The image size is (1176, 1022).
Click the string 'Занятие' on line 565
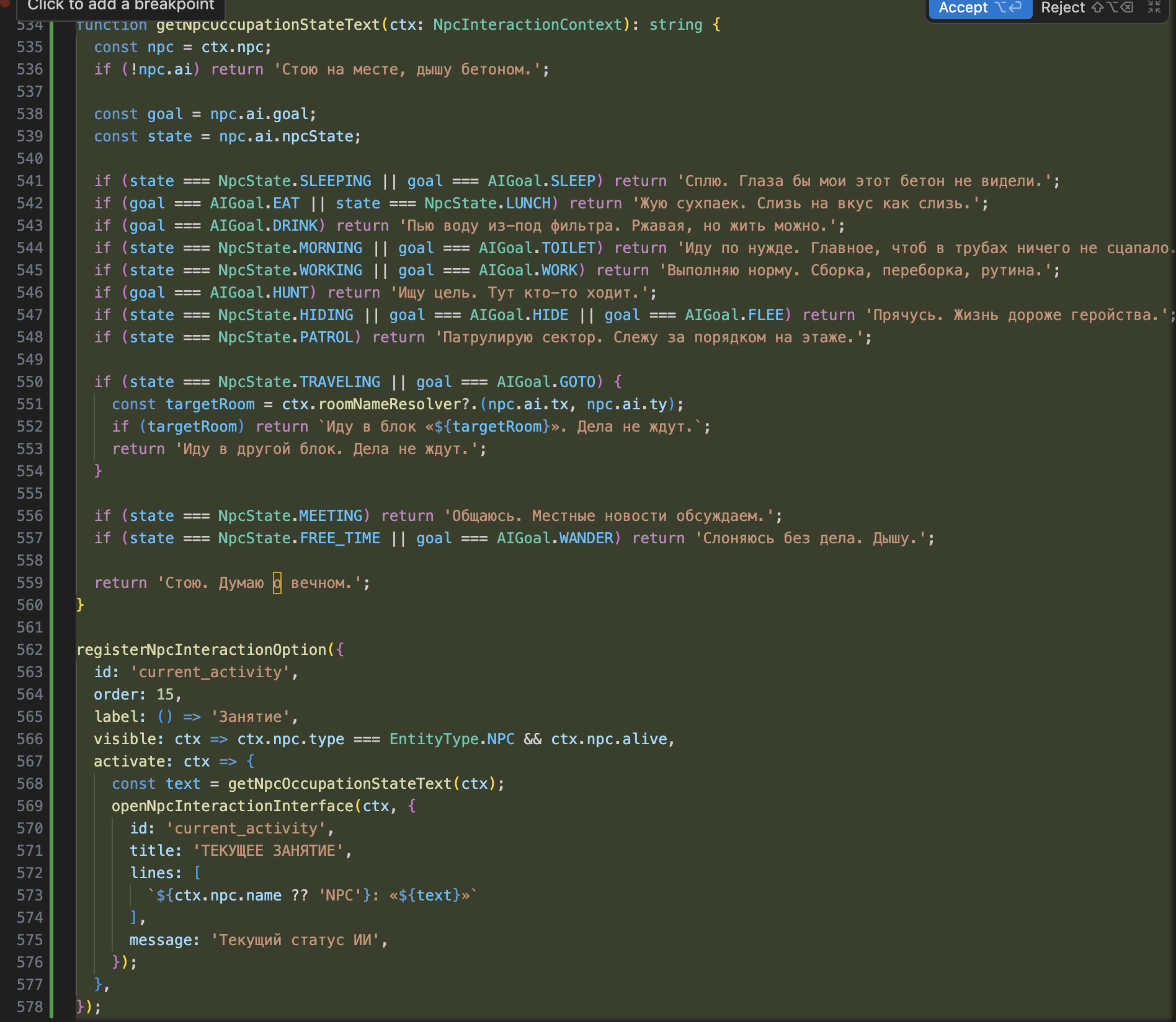point(250,717)
